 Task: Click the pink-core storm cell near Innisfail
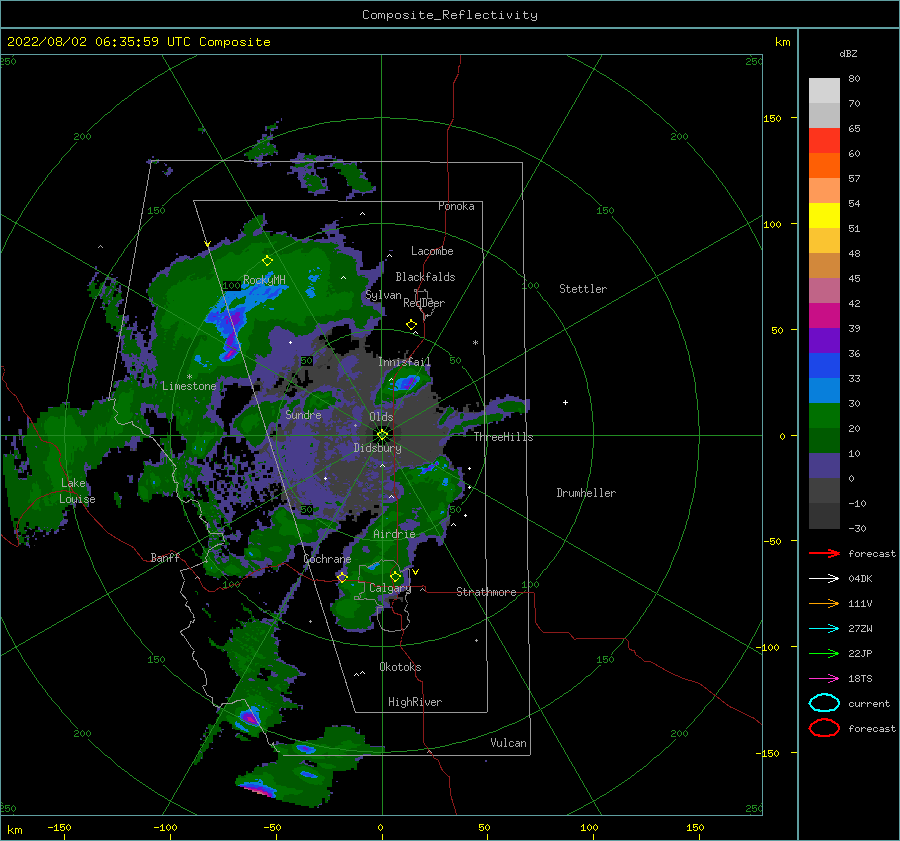(x=406, y=383)
